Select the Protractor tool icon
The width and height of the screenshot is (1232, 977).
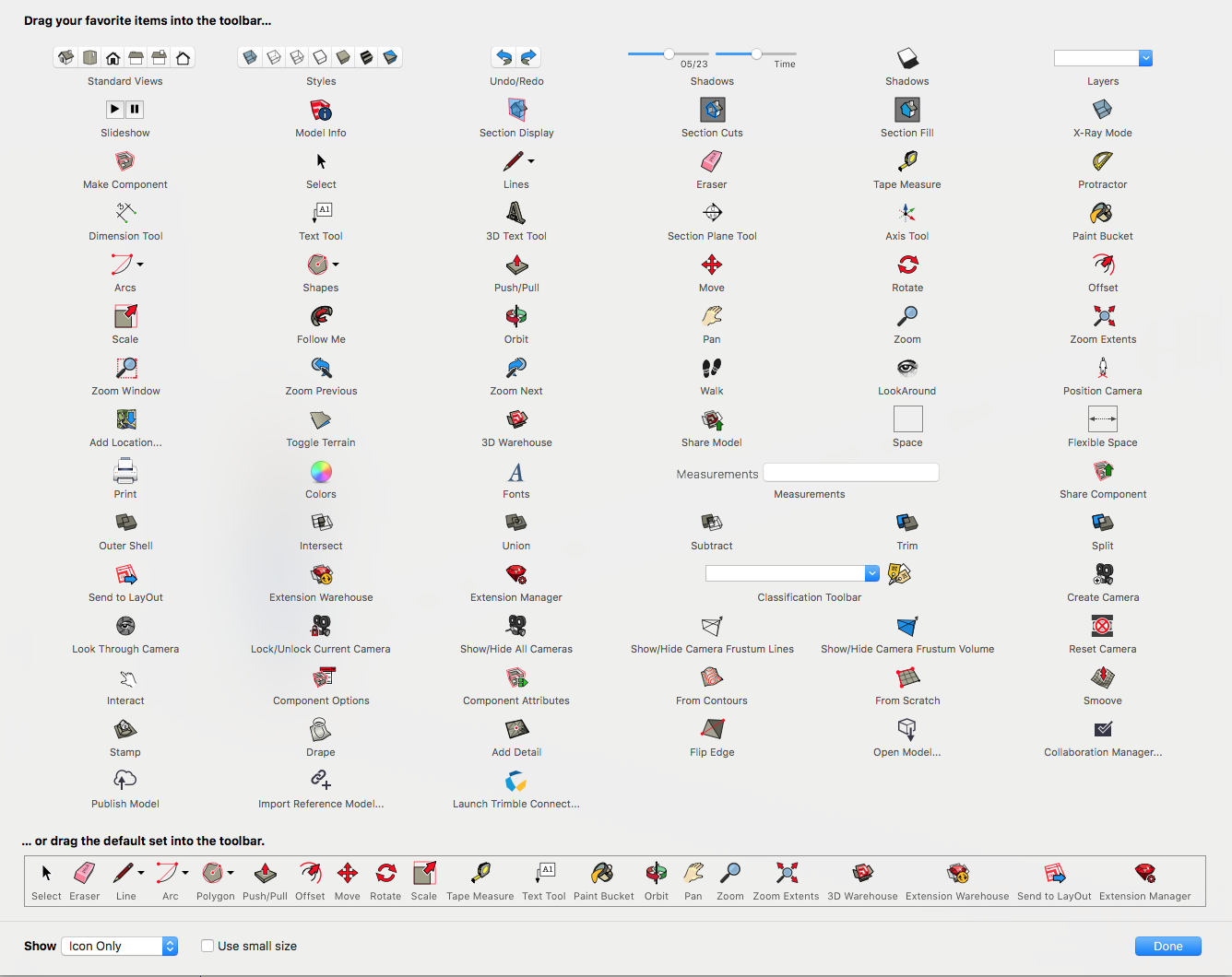1102,163
